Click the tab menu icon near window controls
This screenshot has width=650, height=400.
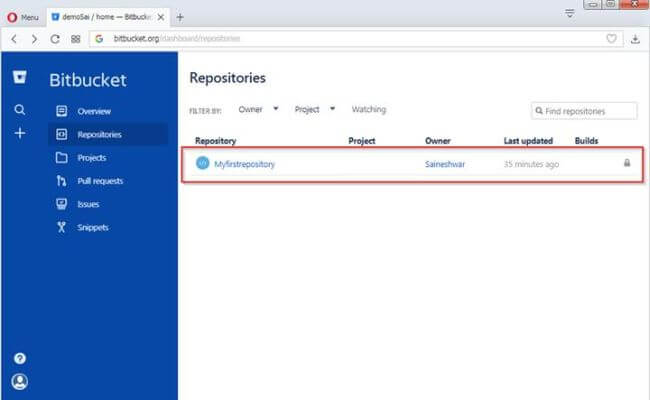(x=570, y=13)
